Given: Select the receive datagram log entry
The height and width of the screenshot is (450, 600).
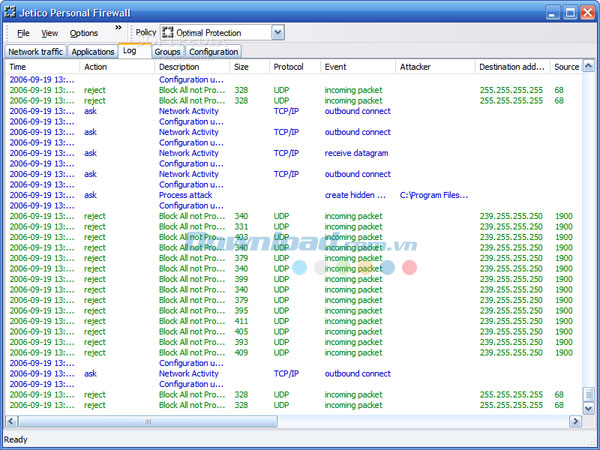Looking at the screenshot, I should pos(356,153).
